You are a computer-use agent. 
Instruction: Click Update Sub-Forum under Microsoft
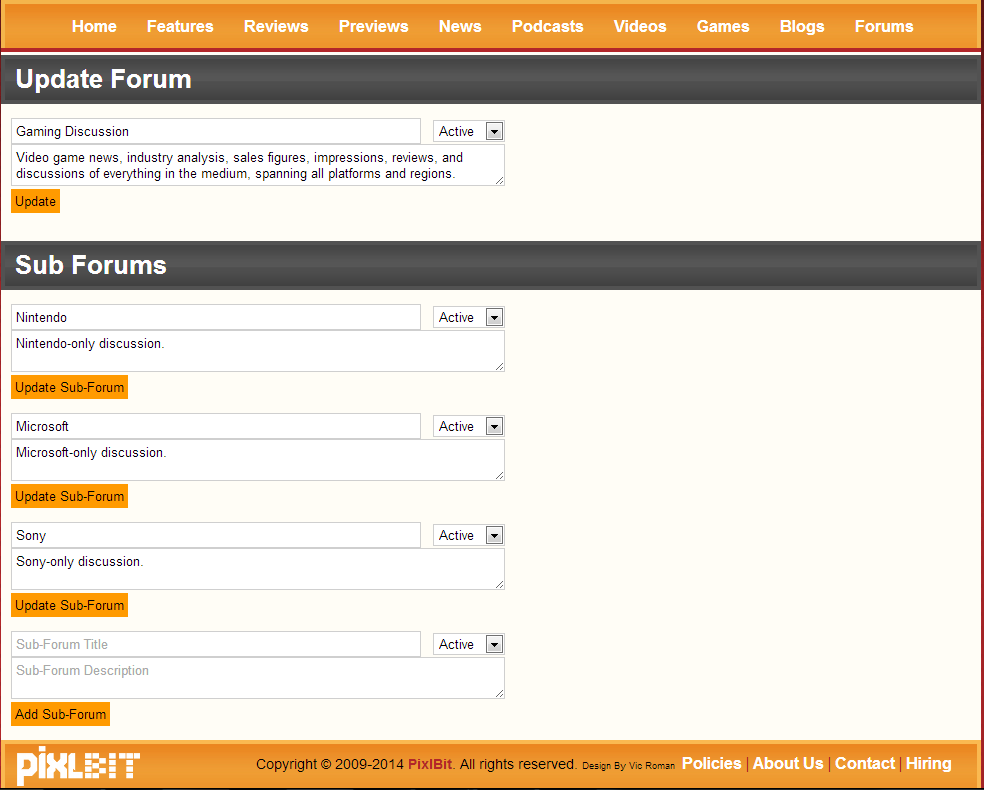click(70, 496)
